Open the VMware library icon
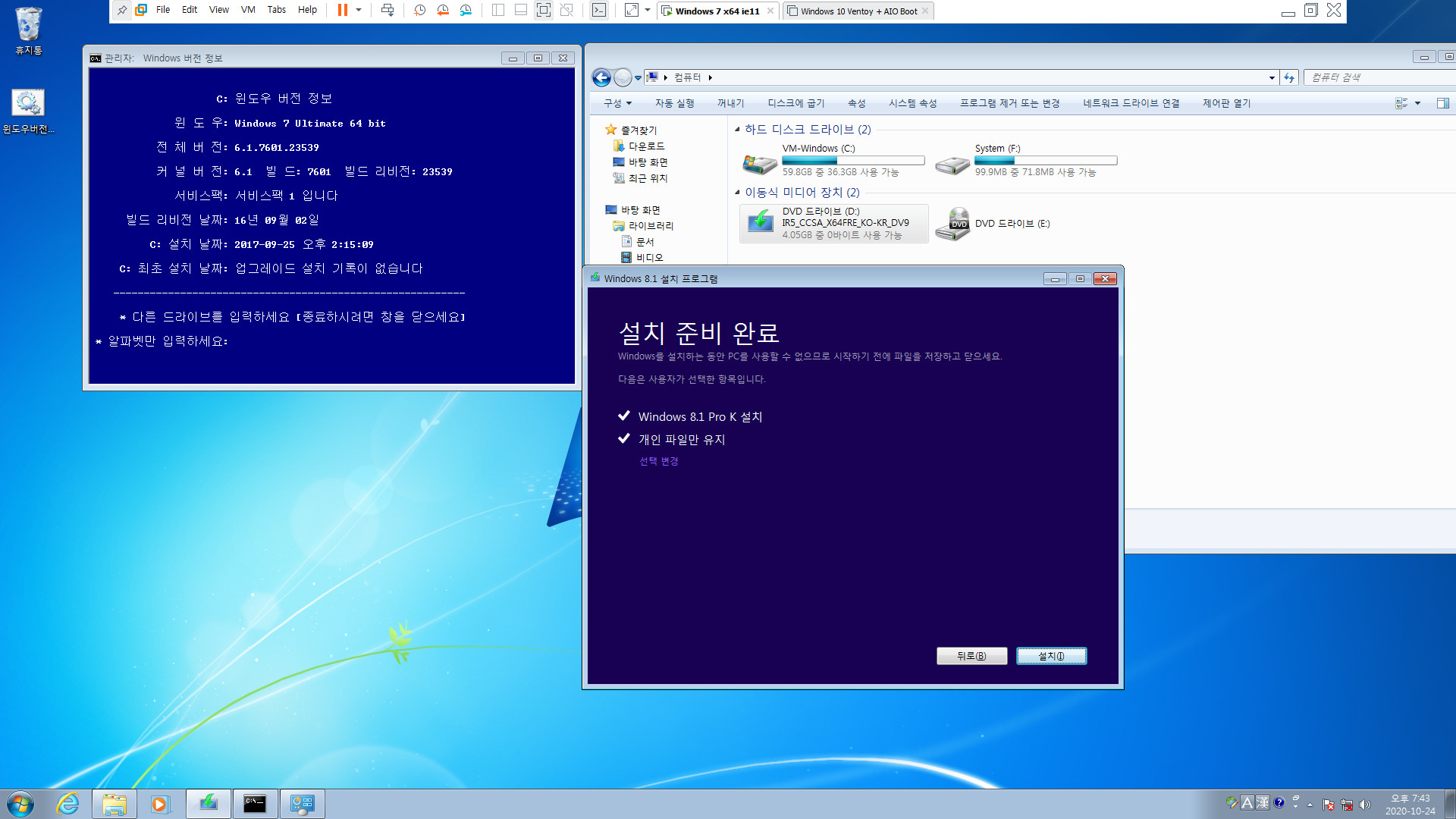The width and height of the screenshot is (1456, 819). point(141,10)
